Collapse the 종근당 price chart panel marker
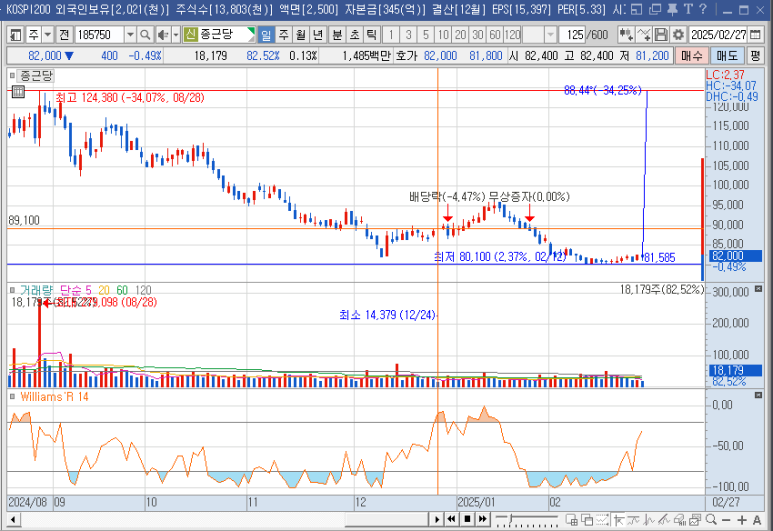 coord(12,76)
